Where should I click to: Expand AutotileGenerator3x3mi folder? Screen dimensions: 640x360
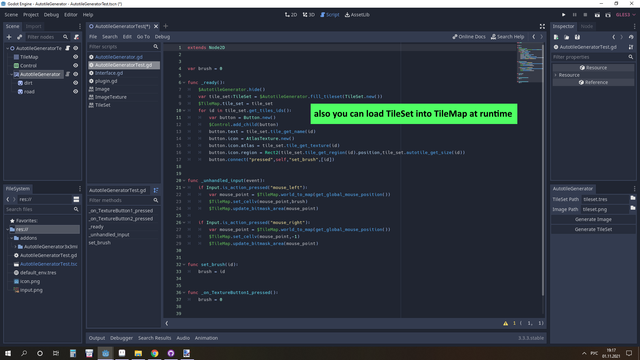tap(16, 247)
